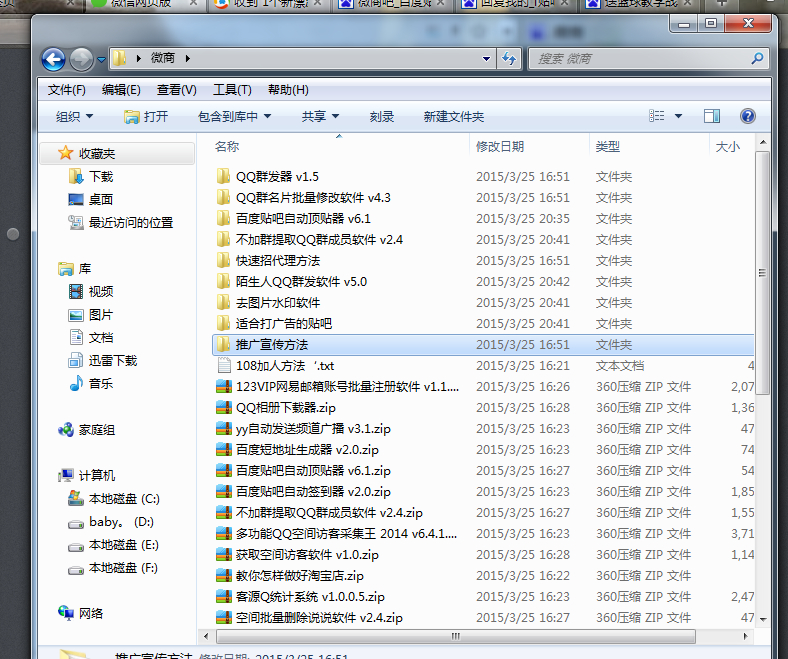Sort by the 名称 column header
Image resolution: width=788 pixels, height=659 pixels.
point(227,147)
